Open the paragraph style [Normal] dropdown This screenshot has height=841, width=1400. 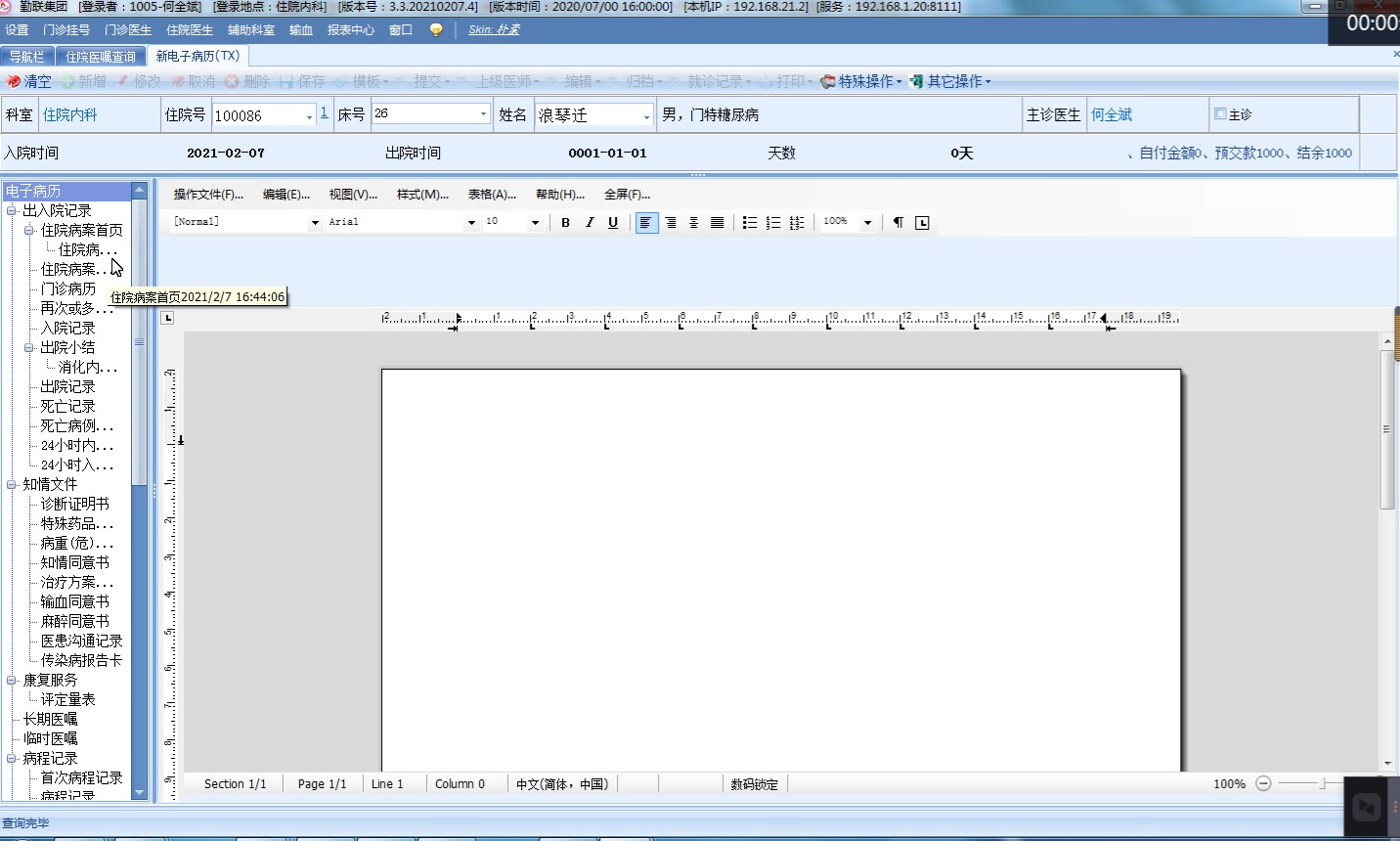tap(315, 223)
